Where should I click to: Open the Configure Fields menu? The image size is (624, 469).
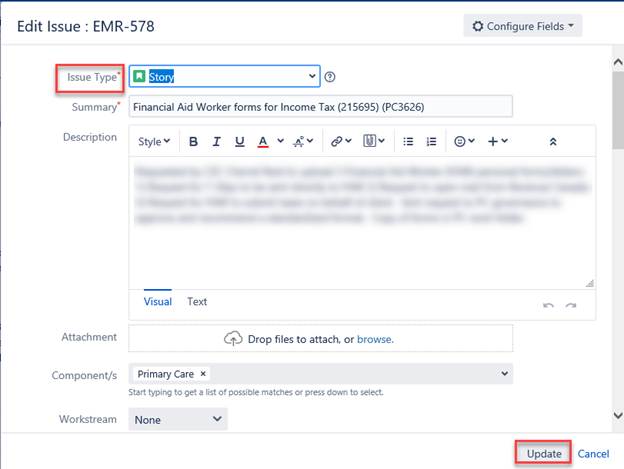(523, 26)
